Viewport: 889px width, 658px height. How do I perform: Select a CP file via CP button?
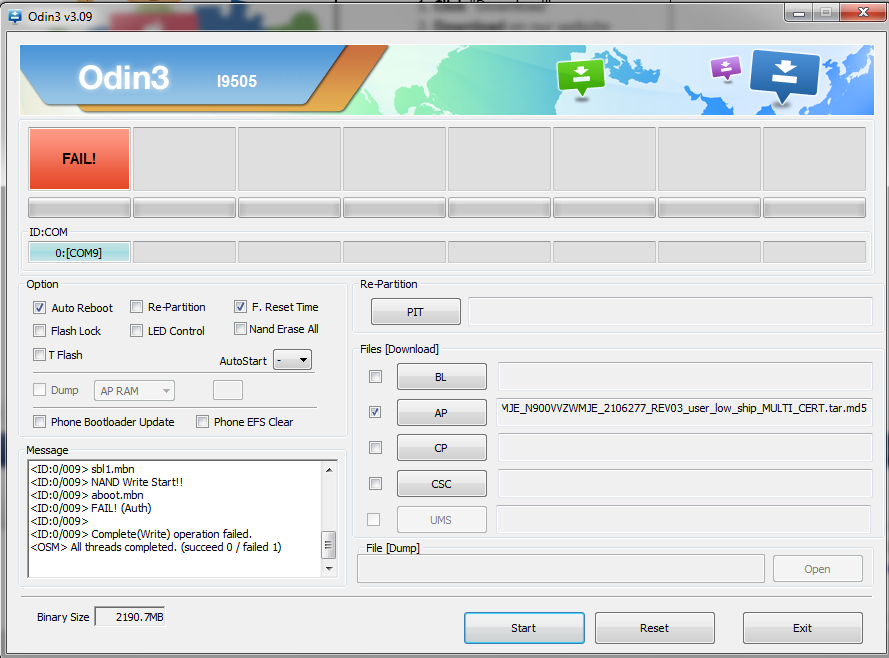442,448
